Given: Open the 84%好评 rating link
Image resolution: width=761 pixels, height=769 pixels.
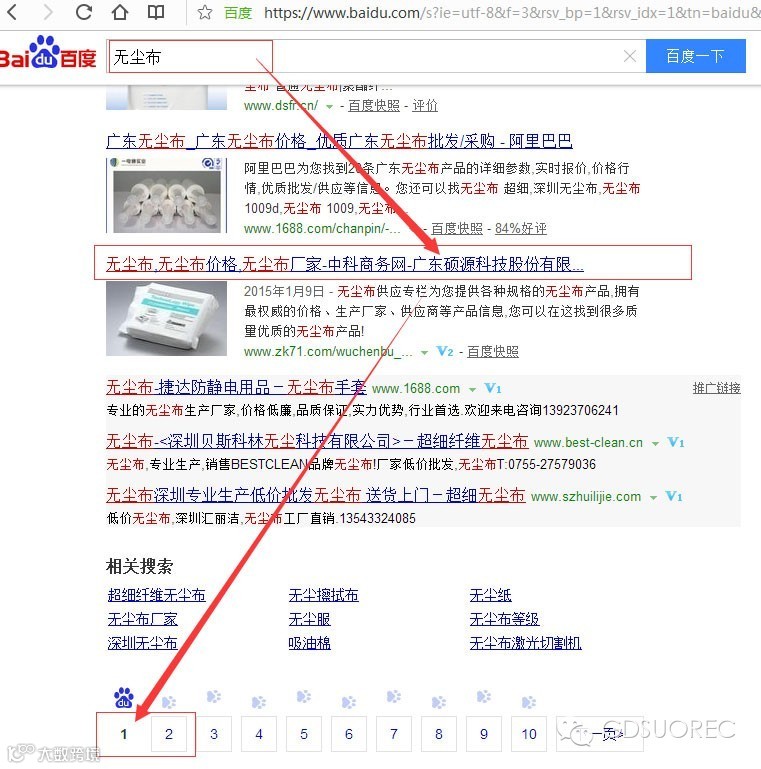Looking at the screenshot, I should 521,229.
